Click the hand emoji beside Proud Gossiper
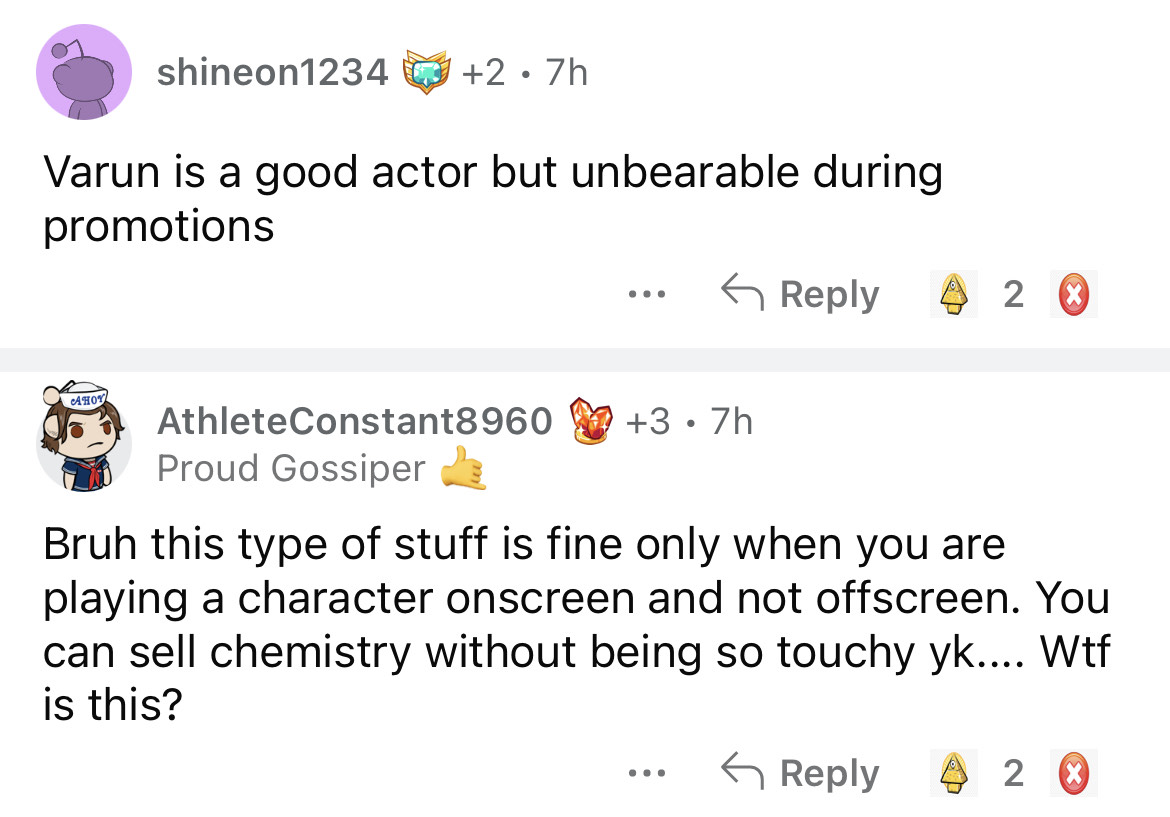The width and height of the screenshot is (1170, 817). point(465,468)
